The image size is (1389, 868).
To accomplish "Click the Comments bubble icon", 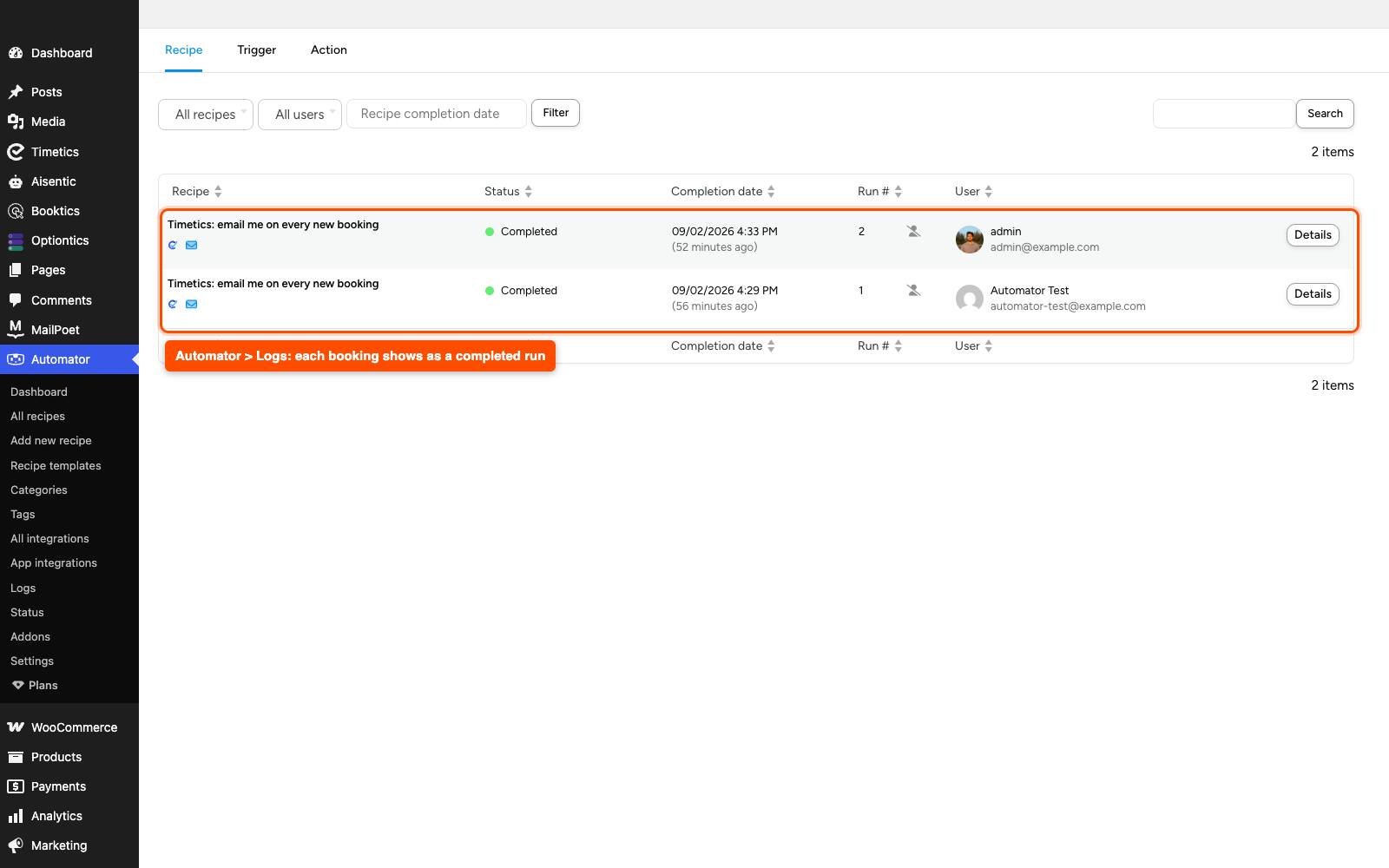I will (16, 300).
